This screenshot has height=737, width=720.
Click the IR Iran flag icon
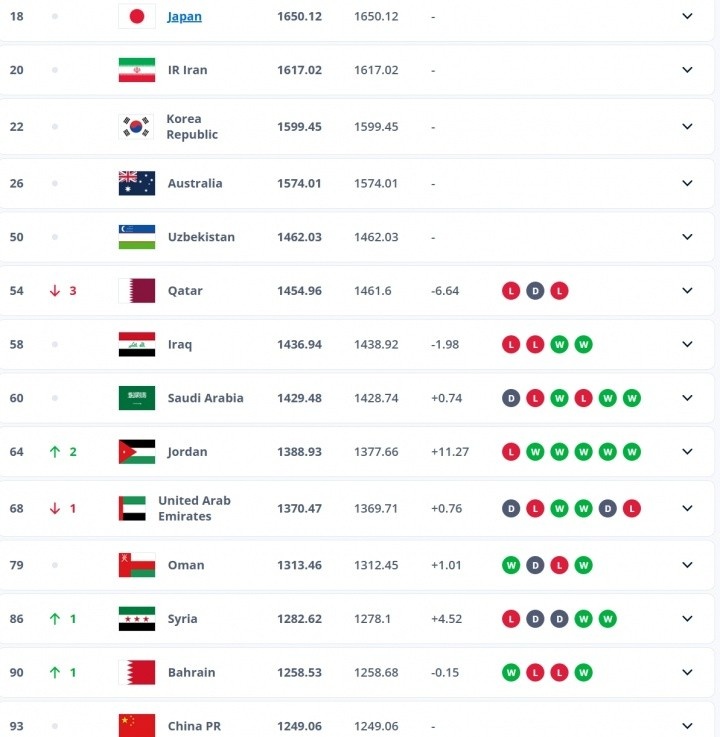coord(137,70)
